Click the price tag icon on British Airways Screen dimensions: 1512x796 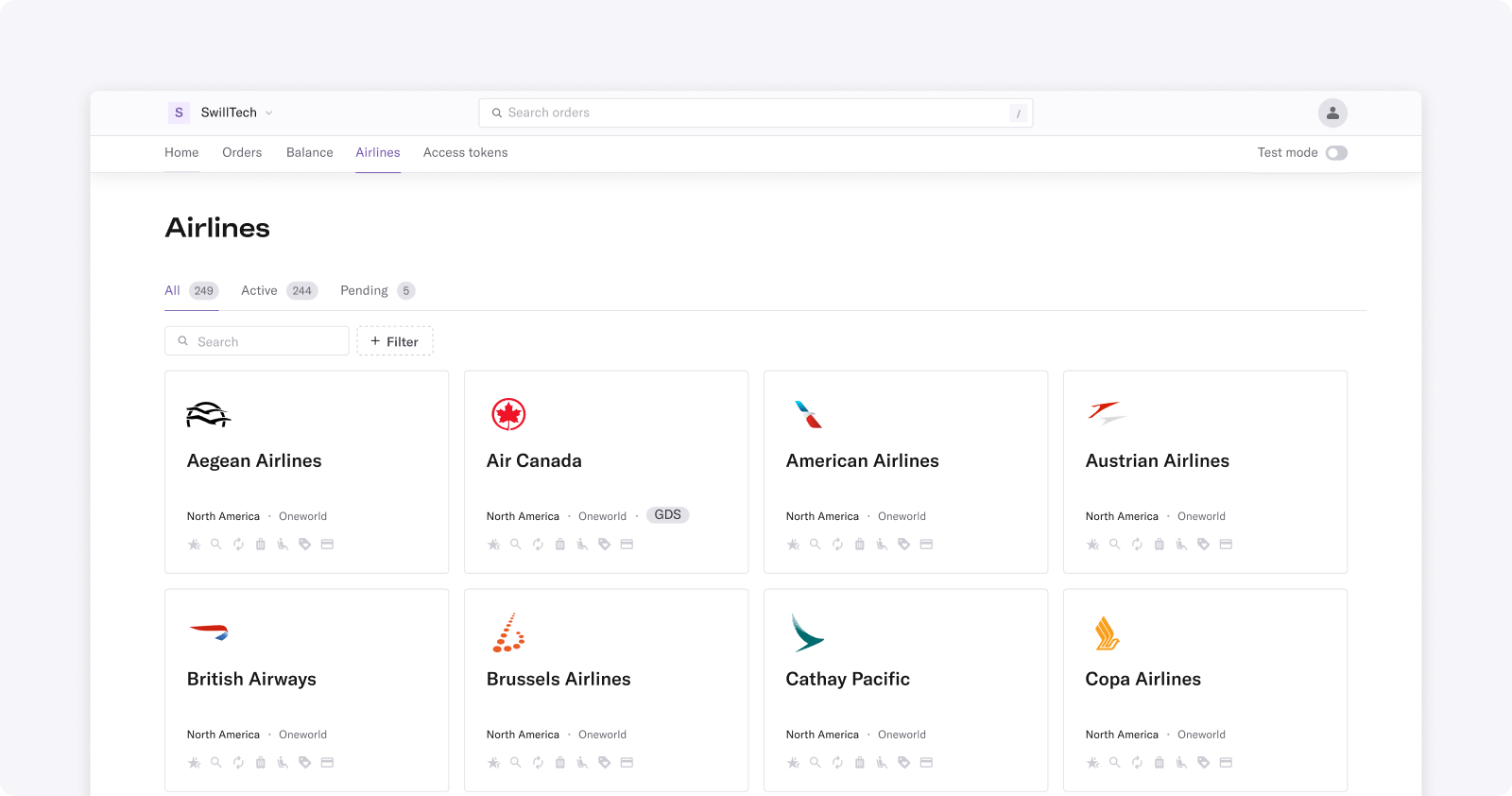coord(304,763)
